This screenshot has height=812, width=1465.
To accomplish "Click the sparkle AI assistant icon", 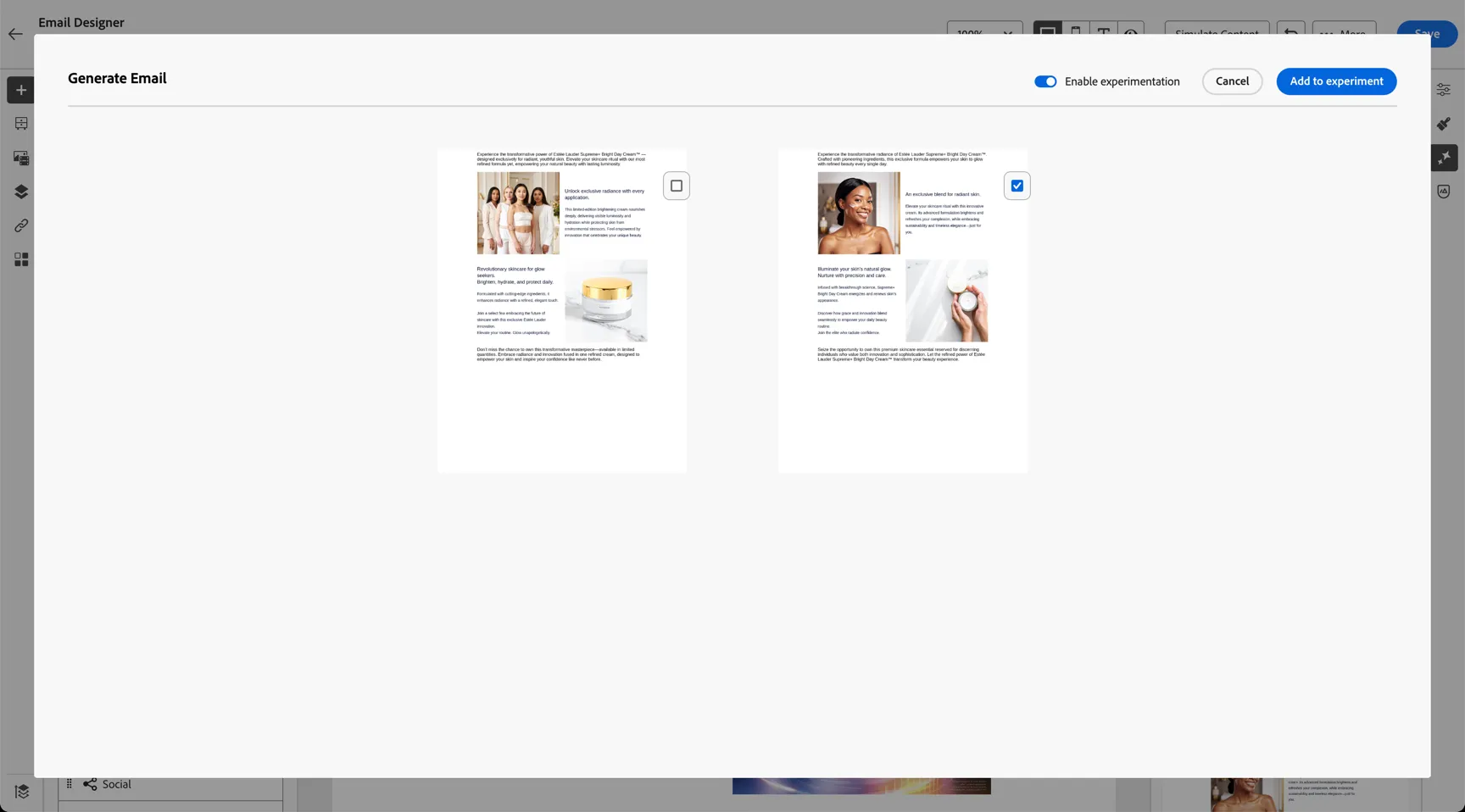I will coord(1444,158).
